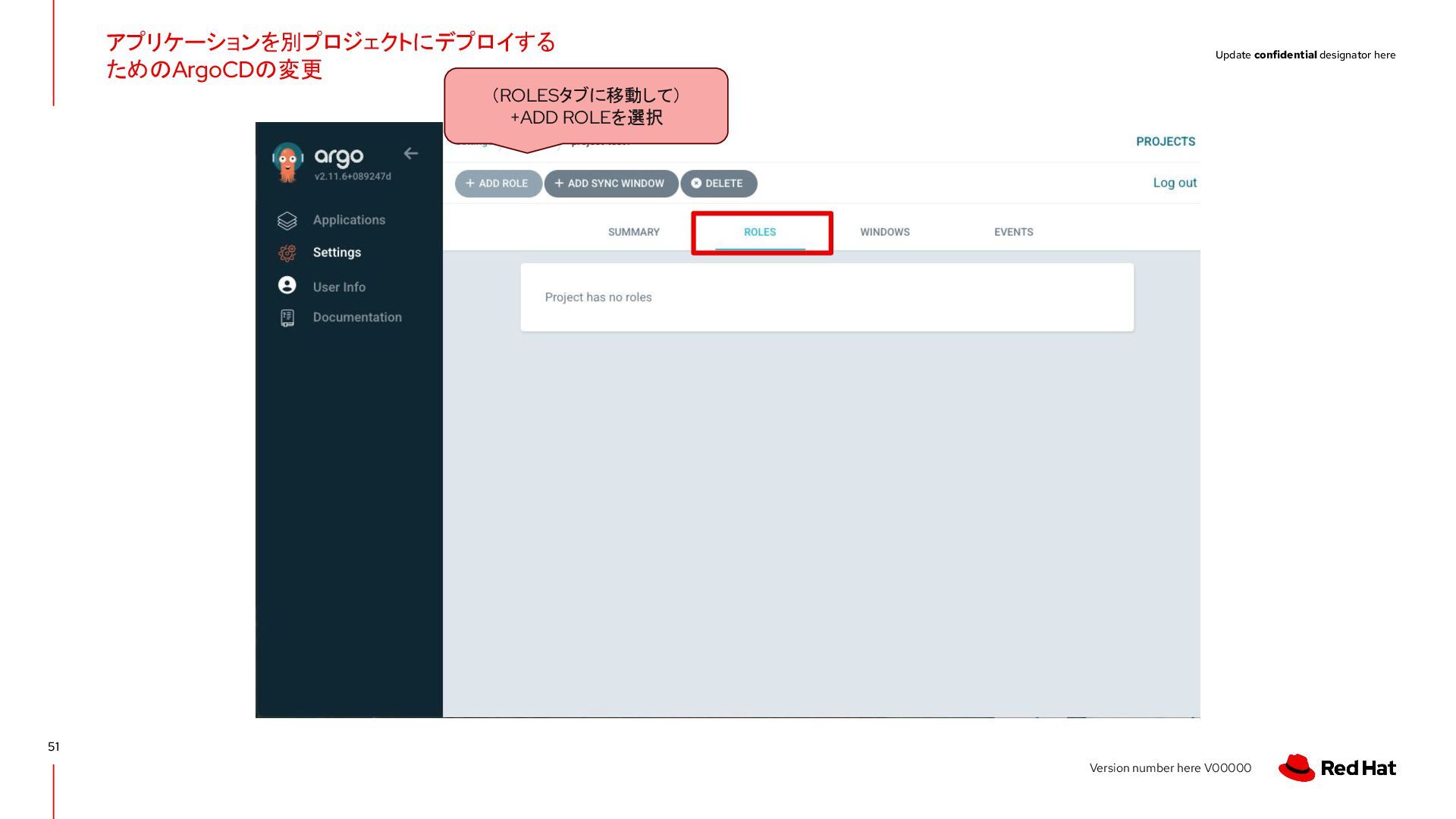Click the Log out link

pyautogui.click(x=1175, y=183)
